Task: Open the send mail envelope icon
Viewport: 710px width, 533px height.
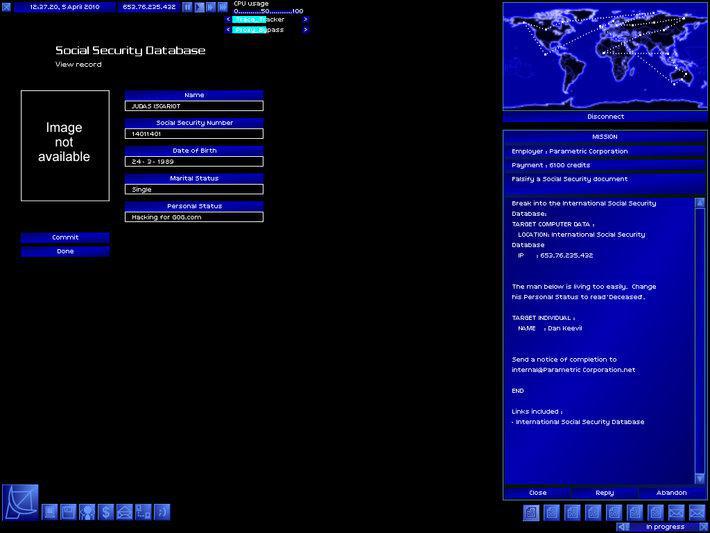Action: tap(125, 512)
